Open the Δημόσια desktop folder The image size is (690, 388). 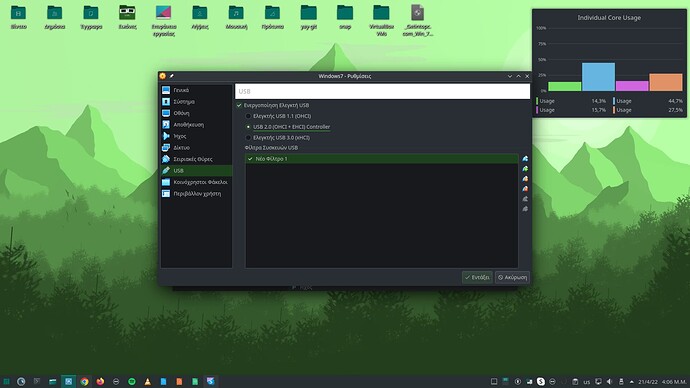[x=55, y=18]
